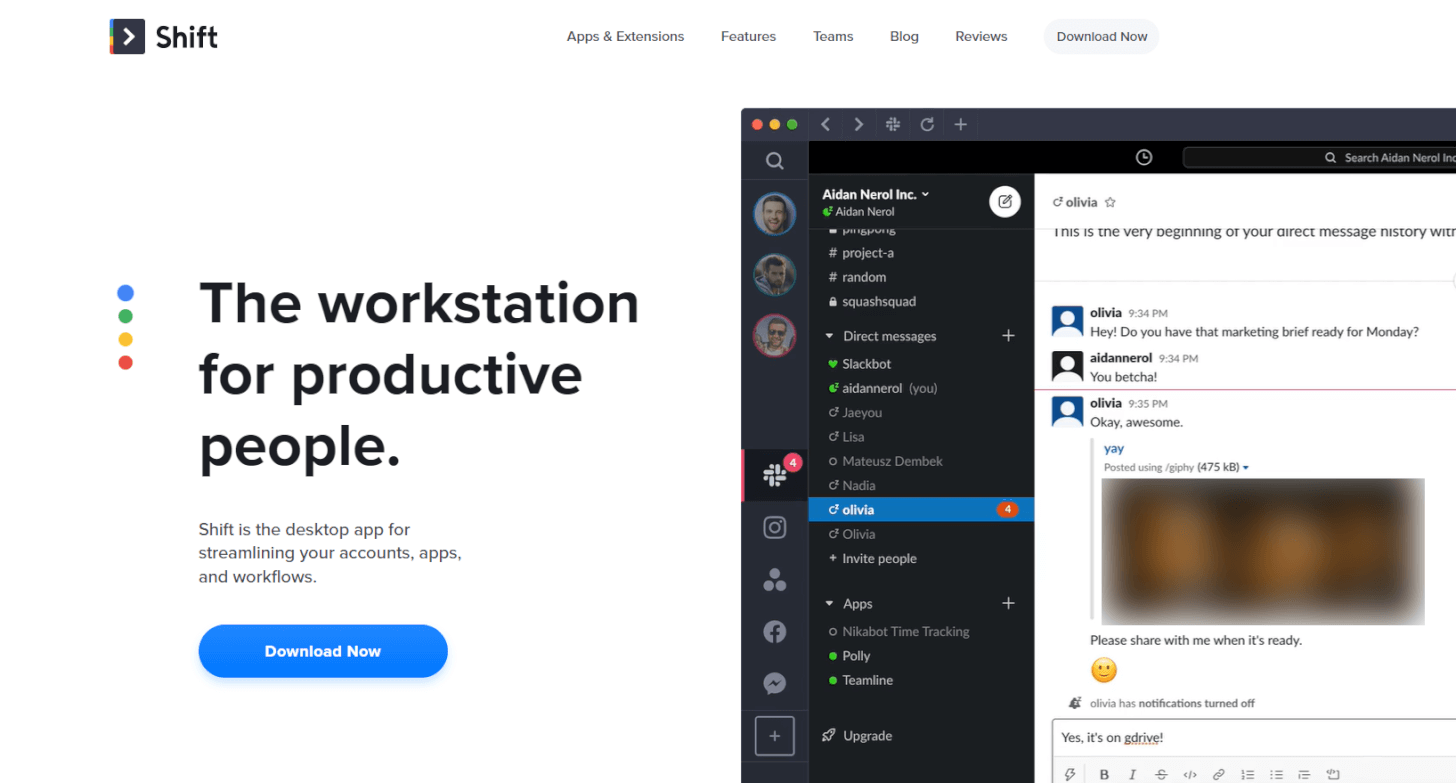Image resolution: width=1456 pixels, height=783 pixels.
Task: Switch to the top account avatar in the sidebar
Action: click(775, 213)
